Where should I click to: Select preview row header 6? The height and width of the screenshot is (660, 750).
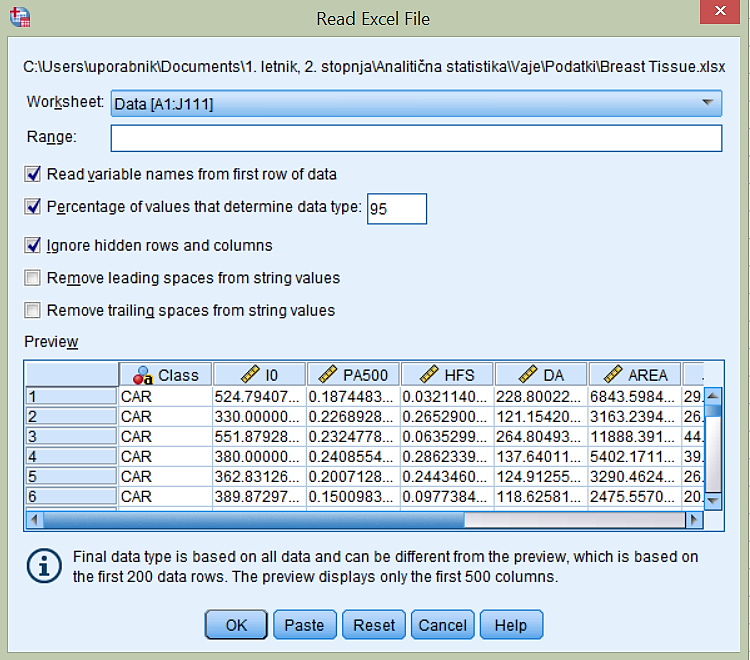71,496
